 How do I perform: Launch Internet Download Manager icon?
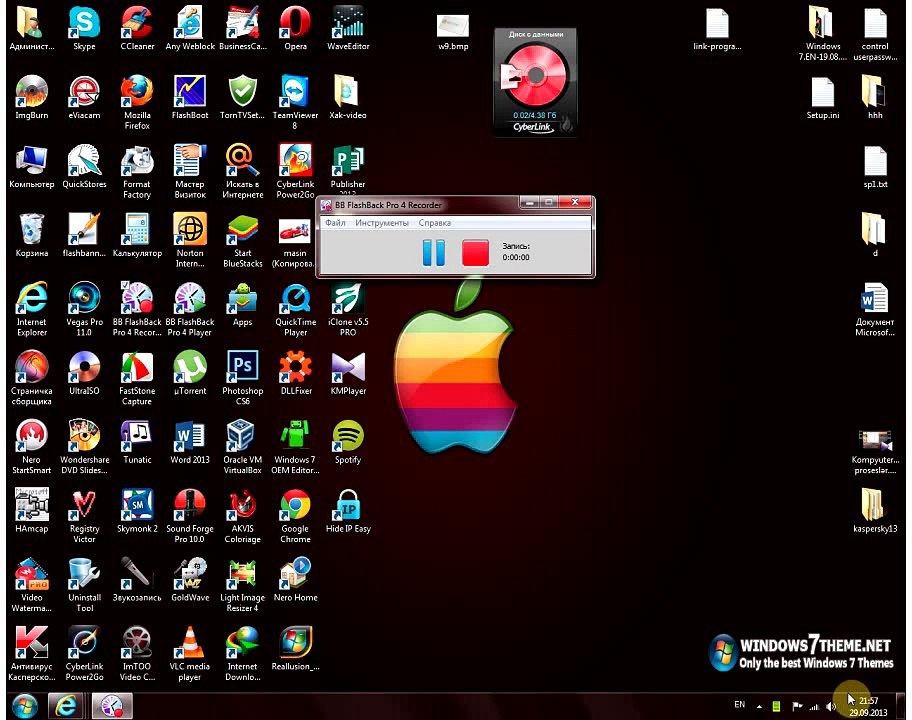tap(243, 654)
